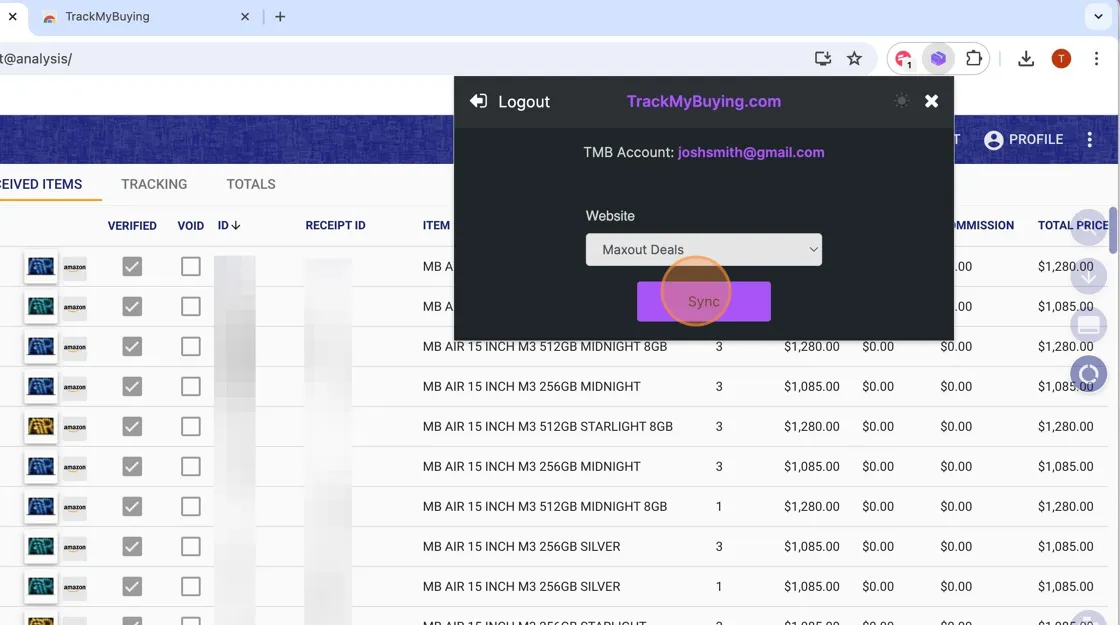Open the Chrome profile avatar T
This screenshot has width=1120, height=625.
[1061, 59]
